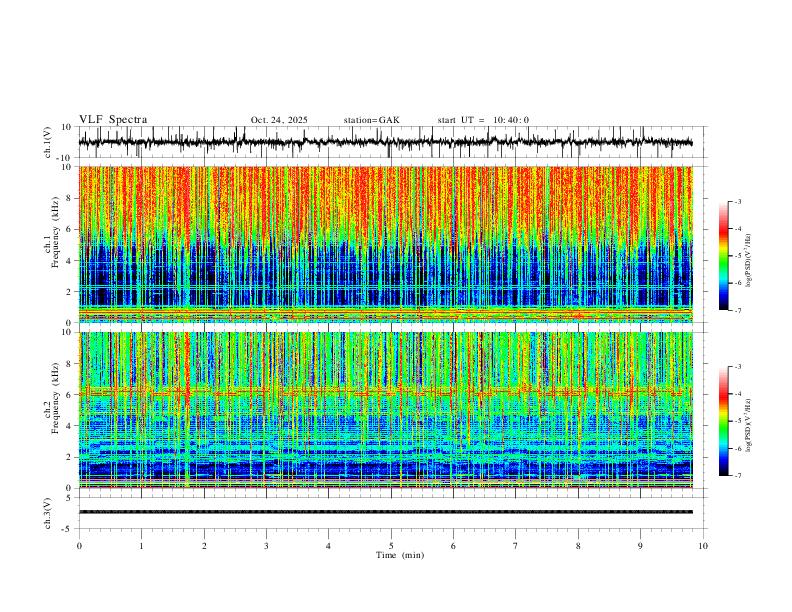Click the time axis tick label '8'
792x612 pixels.
tap(578, 546)
